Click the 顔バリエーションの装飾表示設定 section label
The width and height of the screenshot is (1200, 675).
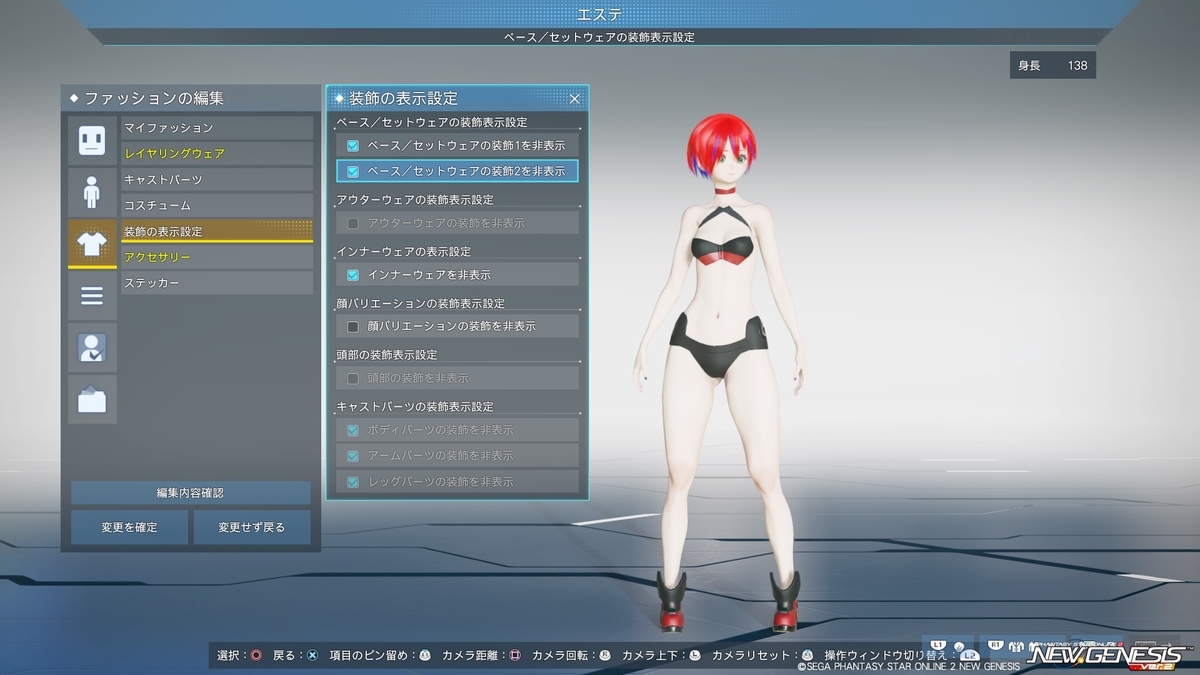pyautogui.click(x=421, y=304)
